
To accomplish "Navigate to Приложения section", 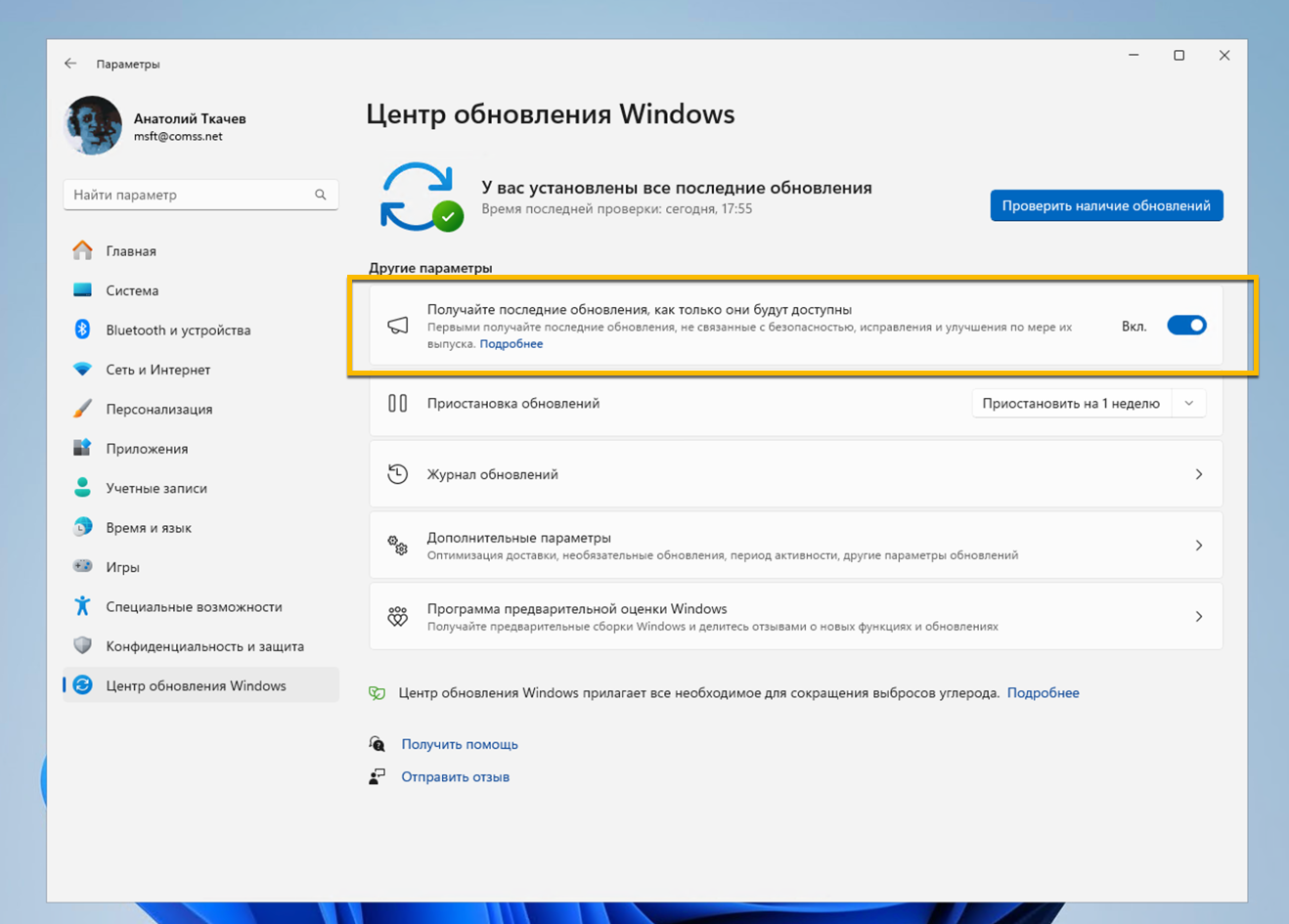I will 200,449.
